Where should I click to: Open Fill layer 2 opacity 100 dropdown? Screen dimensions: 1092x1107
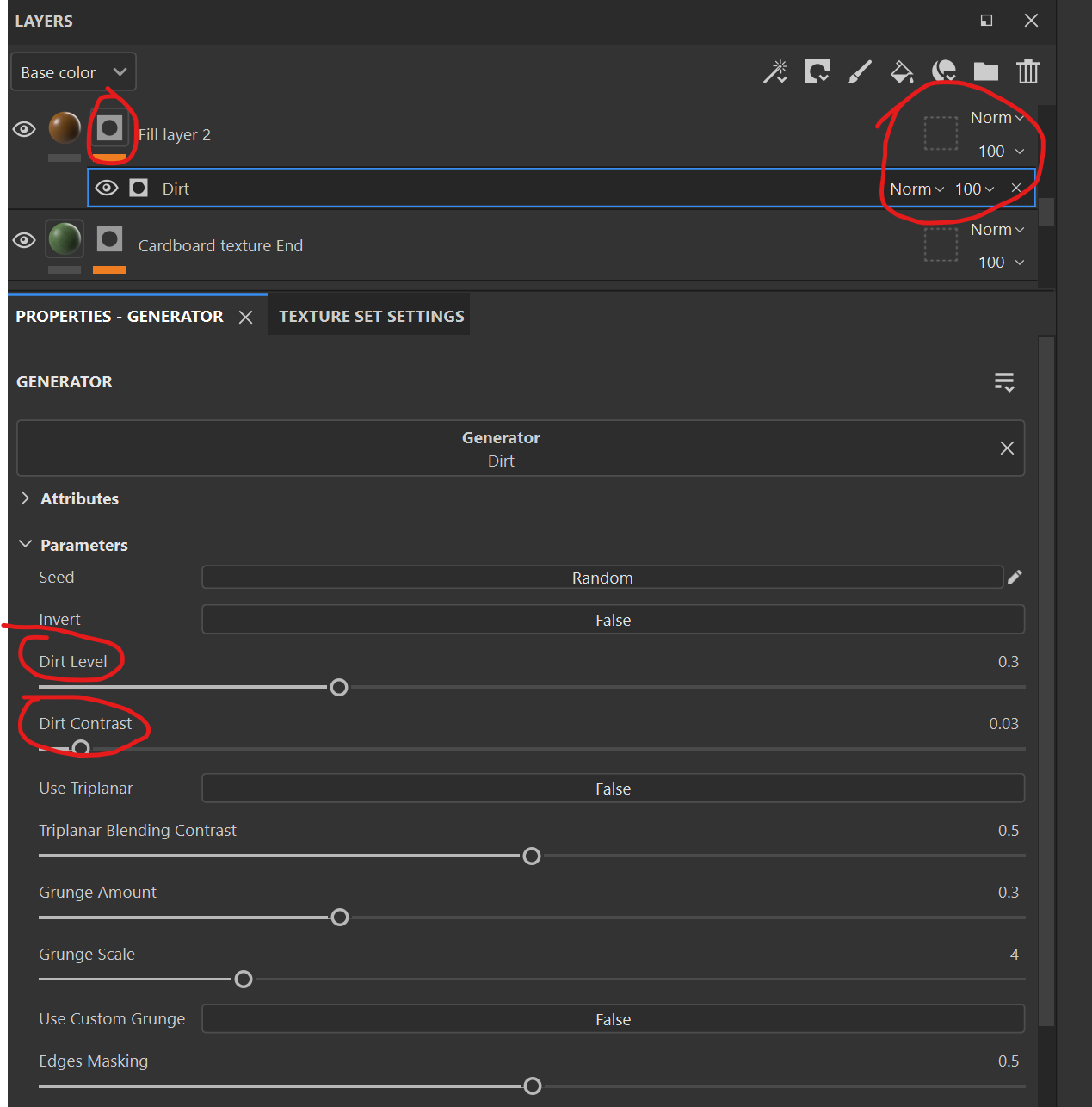click(x=1001, y=152)
